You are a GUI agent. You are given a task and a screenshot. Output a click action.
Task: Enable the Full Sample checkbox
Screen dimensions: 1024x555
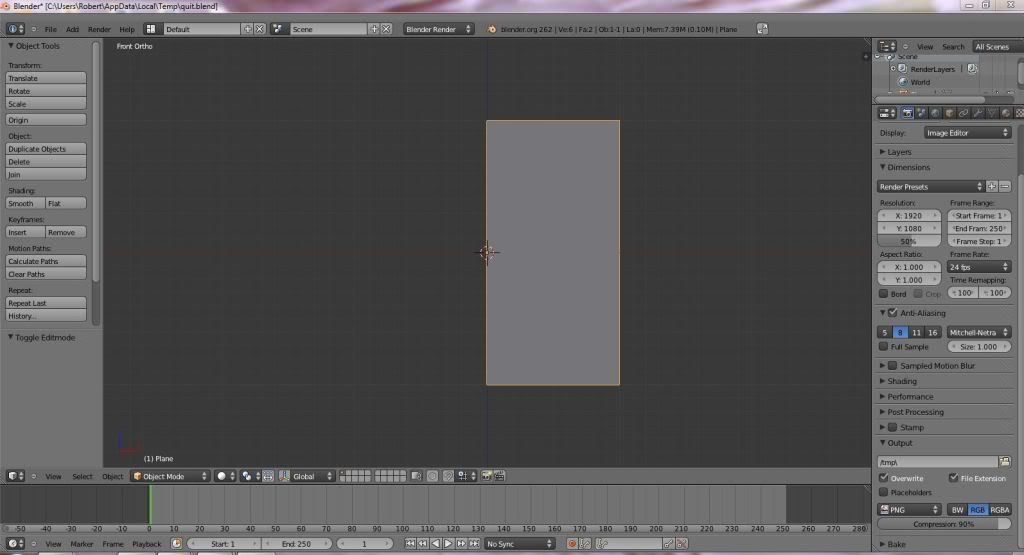[884, 347]
